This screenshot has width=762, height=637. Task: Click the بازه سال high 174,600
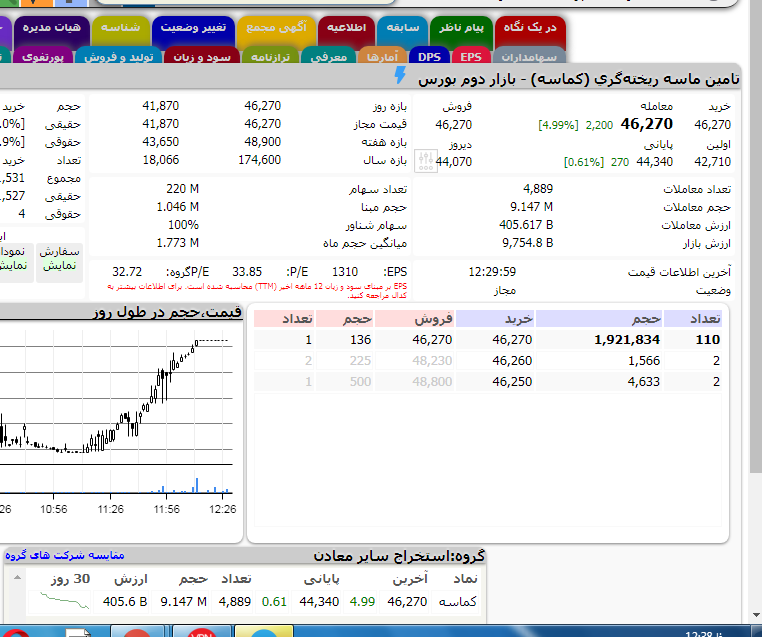point(260,160)
